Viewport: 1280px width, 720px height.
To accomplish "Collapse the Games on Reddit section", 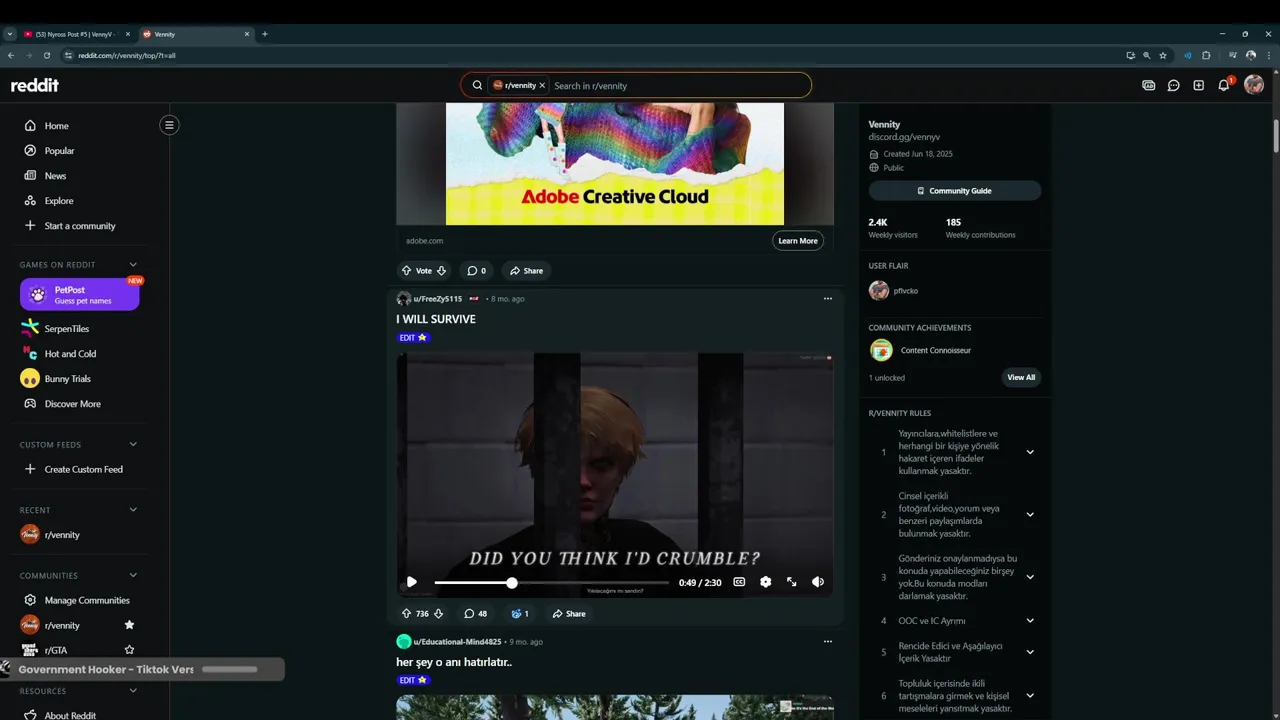I will point(133,265).
